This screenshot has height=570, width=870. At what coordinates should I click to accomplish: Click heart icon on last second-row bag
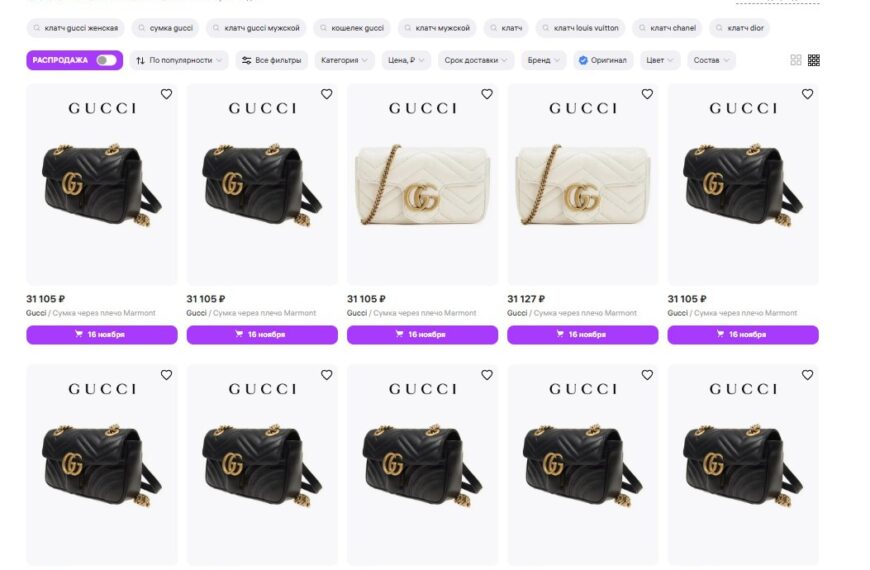(x=807, y=375)
